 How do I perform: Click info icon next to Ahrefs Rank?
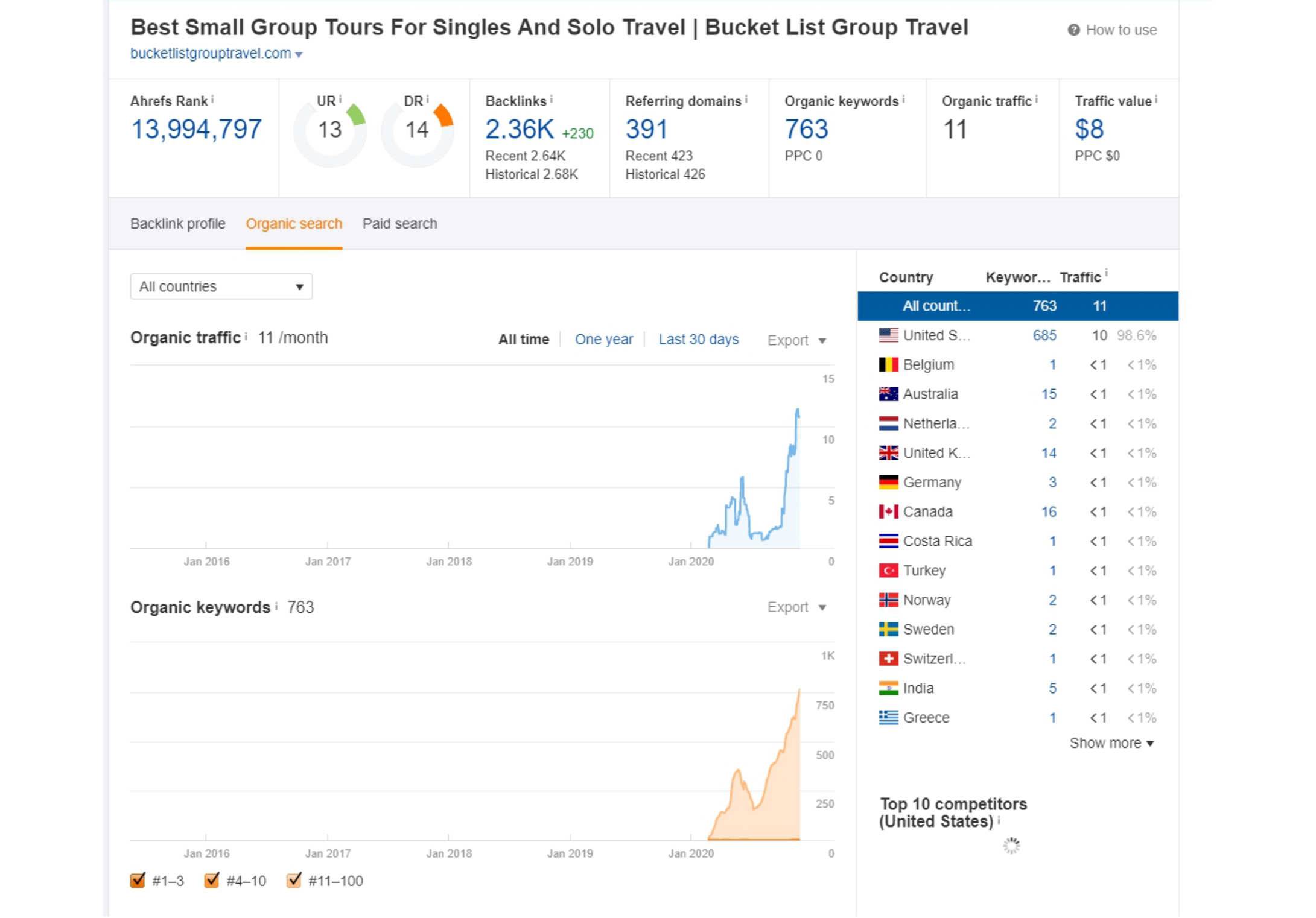pyautogui.click(x=212, y=99)
